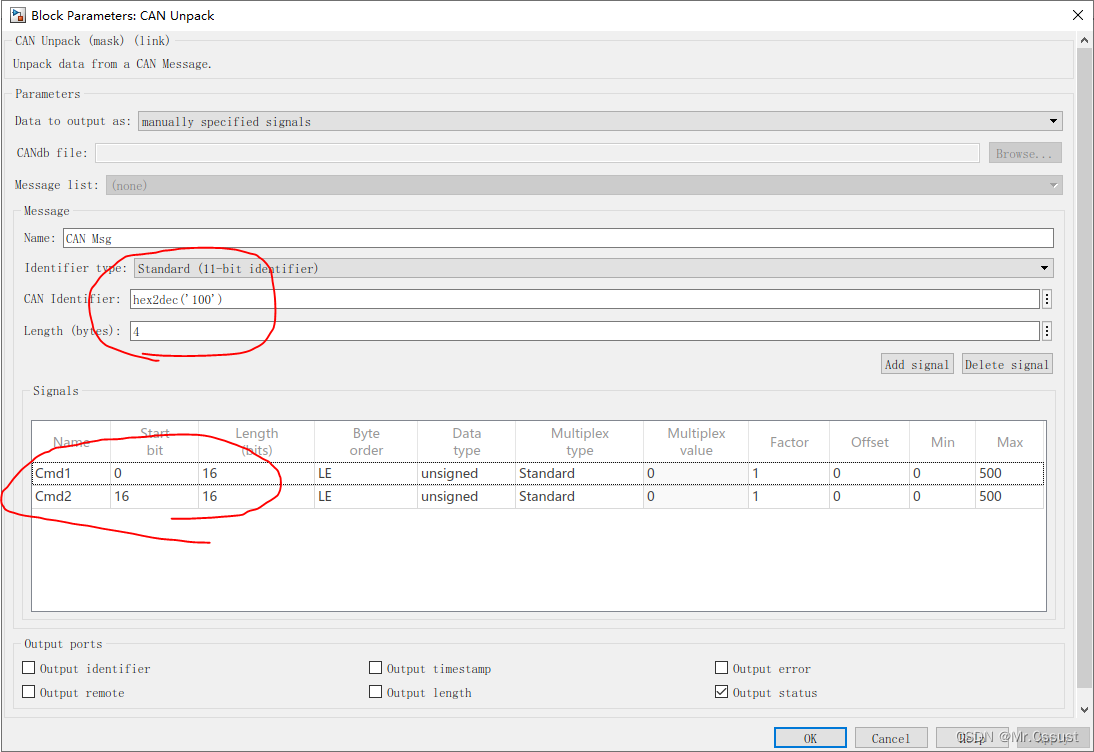Enable the Output error checkbox
The height and width of the screenshot is (752, 1094).
coord(721,668)
